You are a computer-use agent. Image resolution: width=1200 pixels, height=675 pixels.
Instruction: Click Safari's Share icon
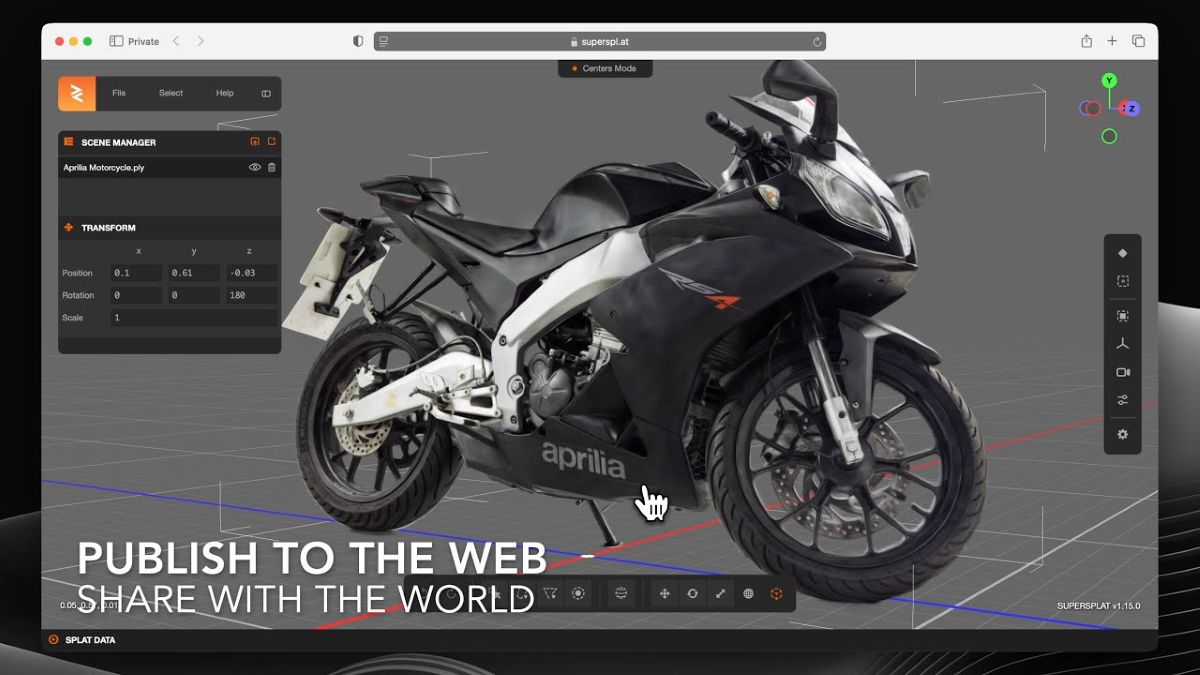pos(1086,41)
